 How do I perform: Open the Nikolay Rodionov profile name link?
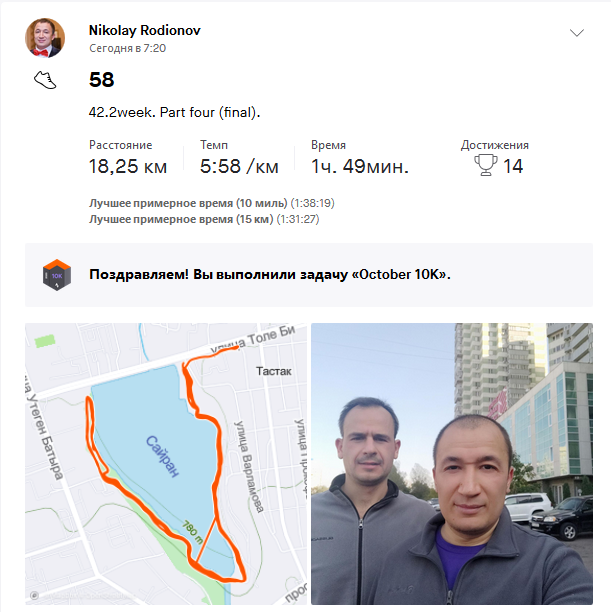[x=144, y=30]
